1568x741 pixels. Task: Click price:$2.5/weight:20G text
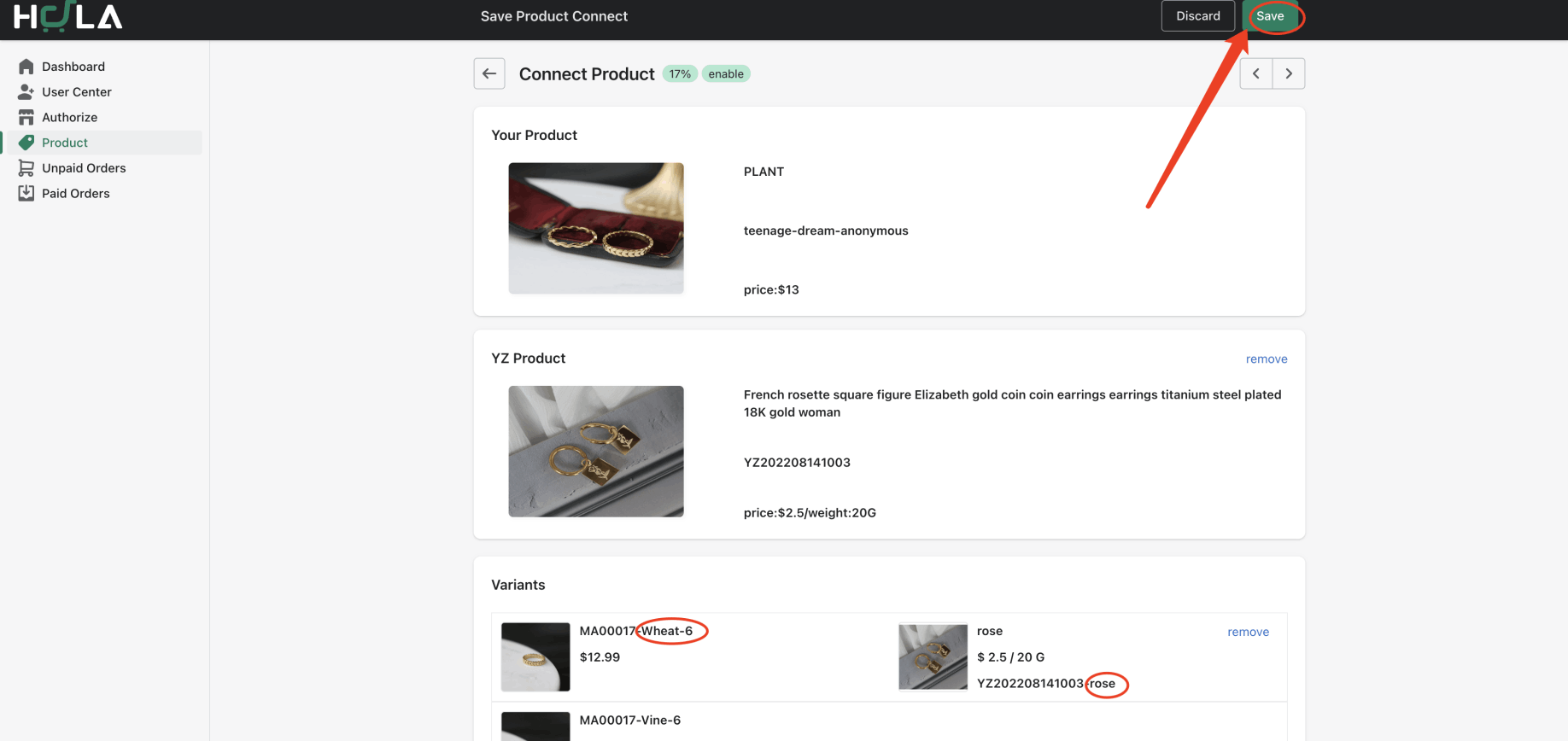click(810, 513)
